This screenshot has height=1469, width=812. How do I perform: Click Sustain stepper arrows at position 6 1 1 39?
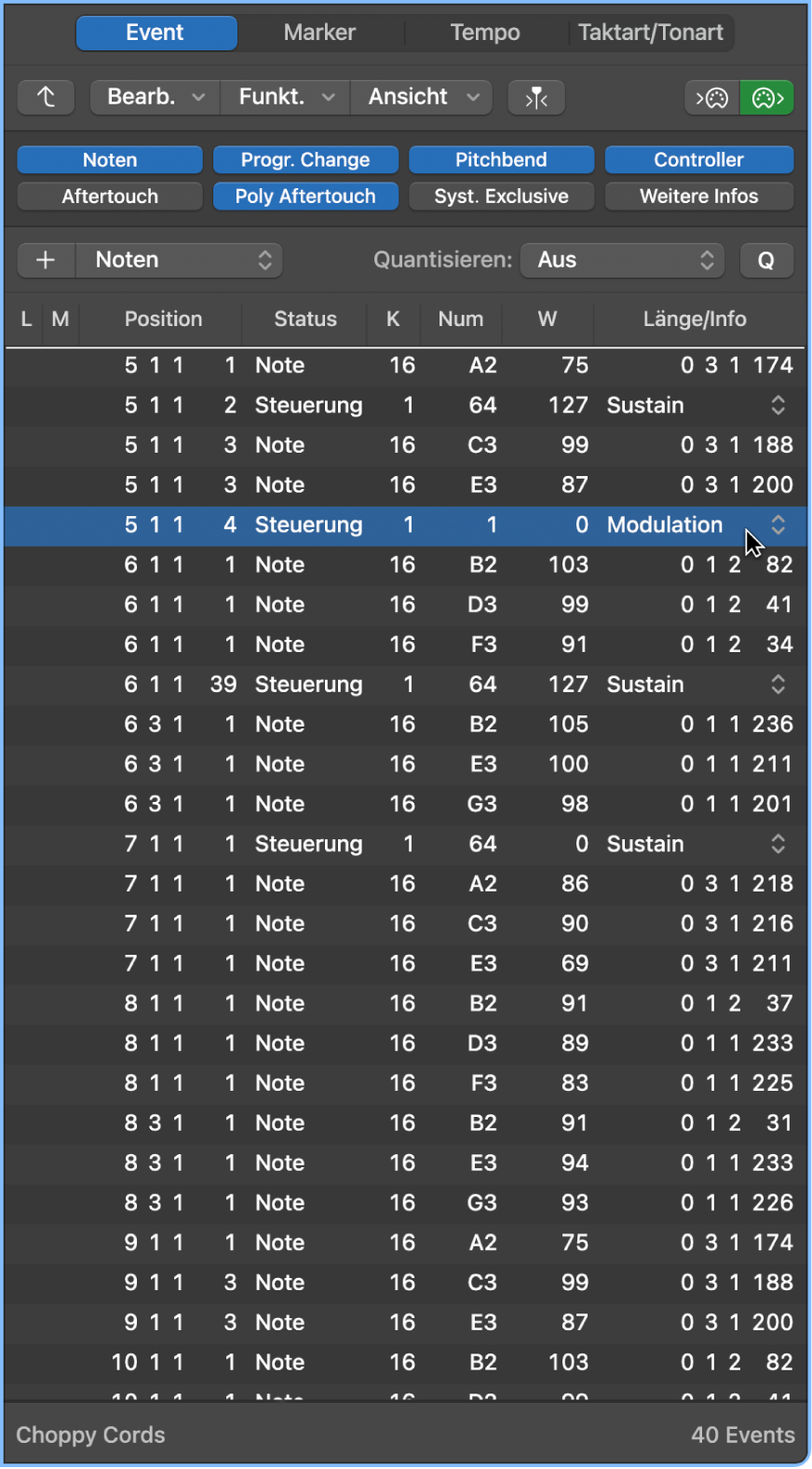pyautogui.click(x=778, y=685)
